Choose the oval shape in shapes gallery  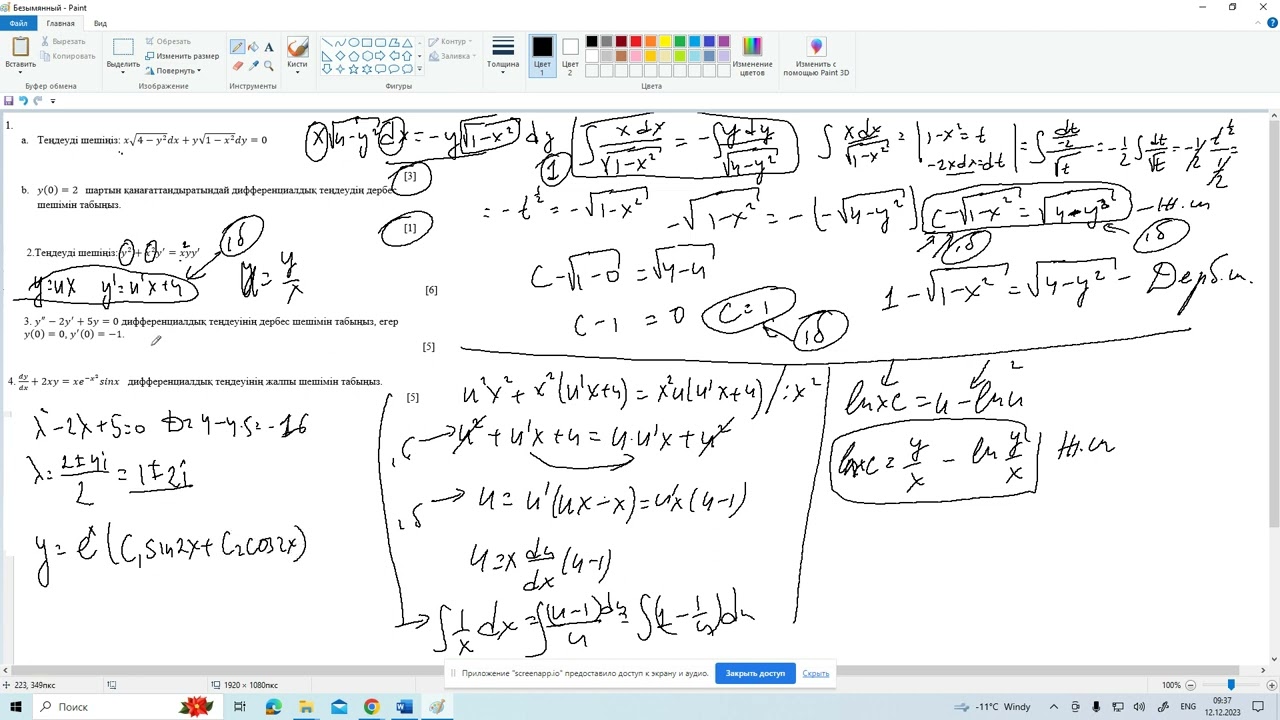(353, 43)
